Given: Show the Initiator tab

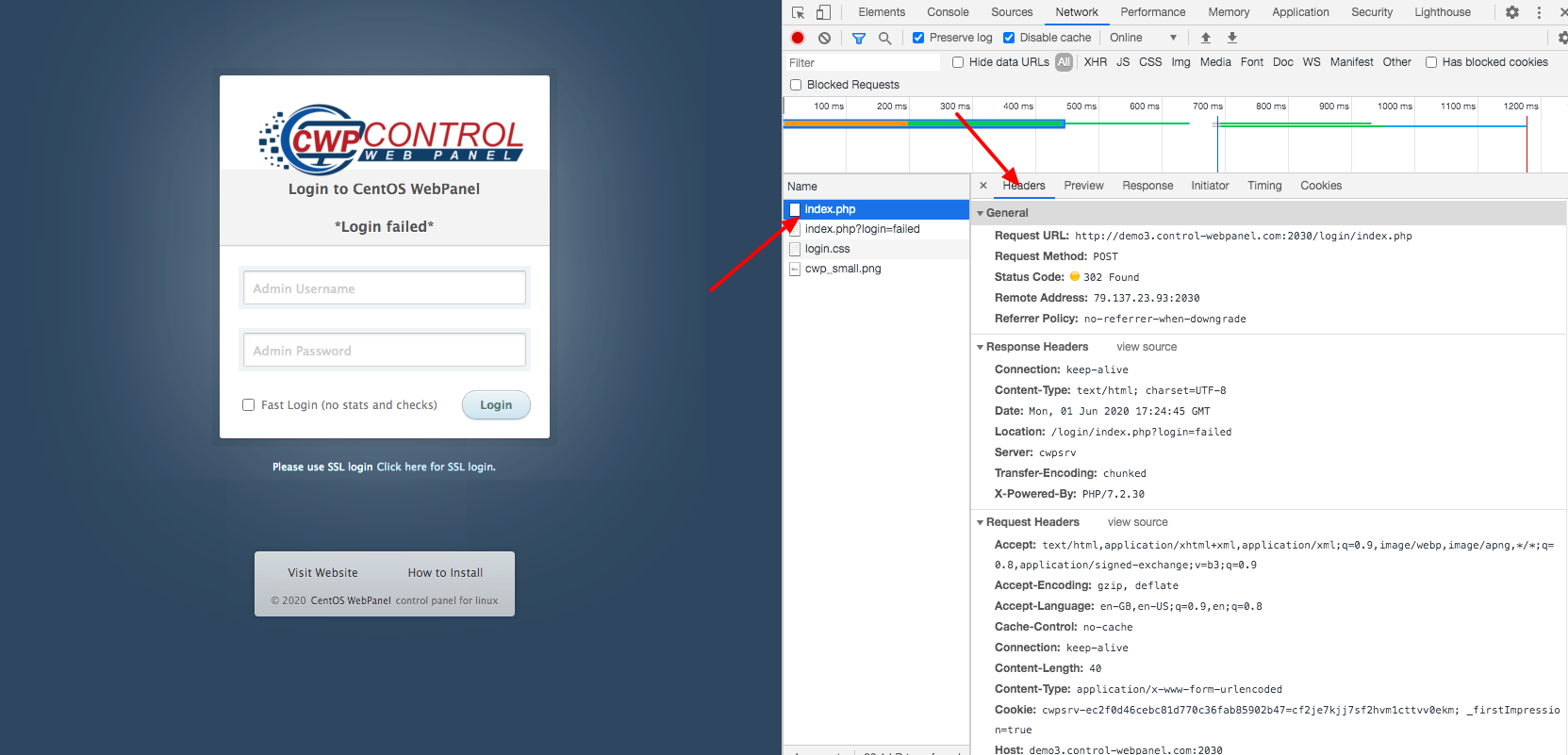Looking at the screenshot, I should coord(1210,186).
